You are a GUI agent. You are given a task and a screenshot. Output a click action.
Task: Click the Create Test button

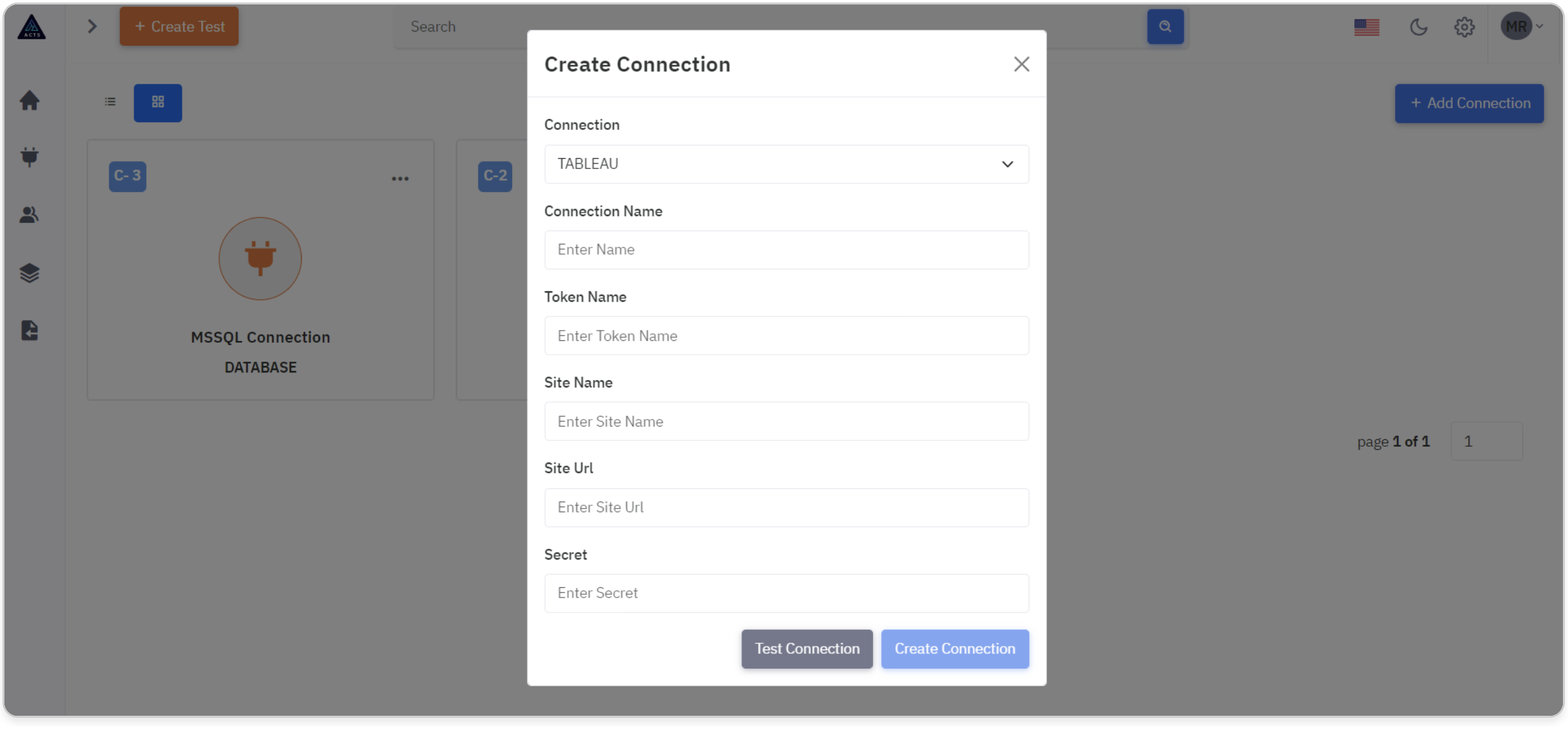(179, 26)
